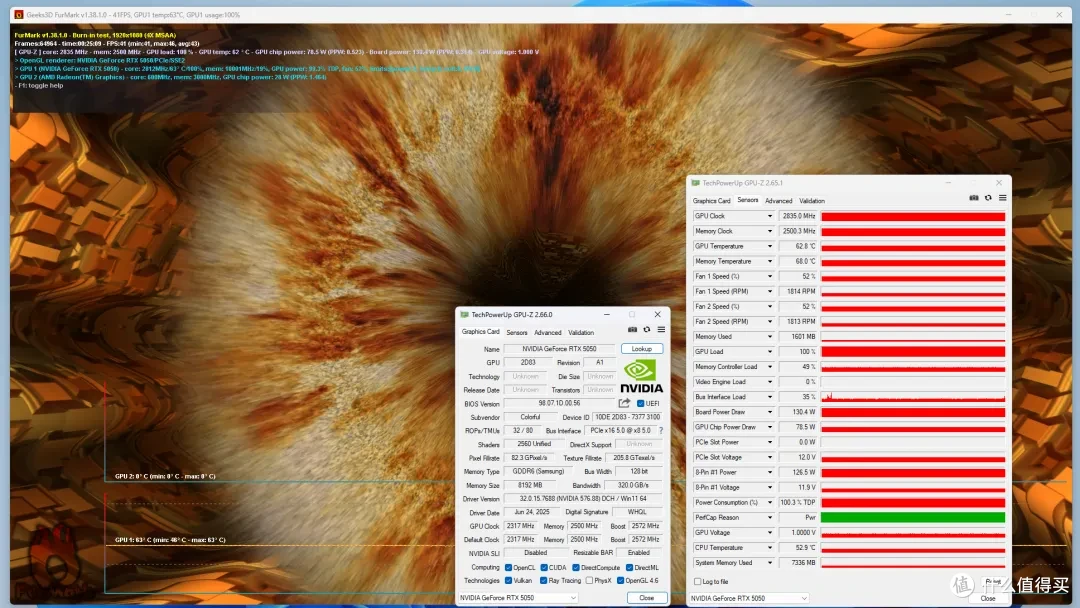Click the Device ID field 10DE 2D83
This screenshot has width=1080, height=608.
[627, 417]
